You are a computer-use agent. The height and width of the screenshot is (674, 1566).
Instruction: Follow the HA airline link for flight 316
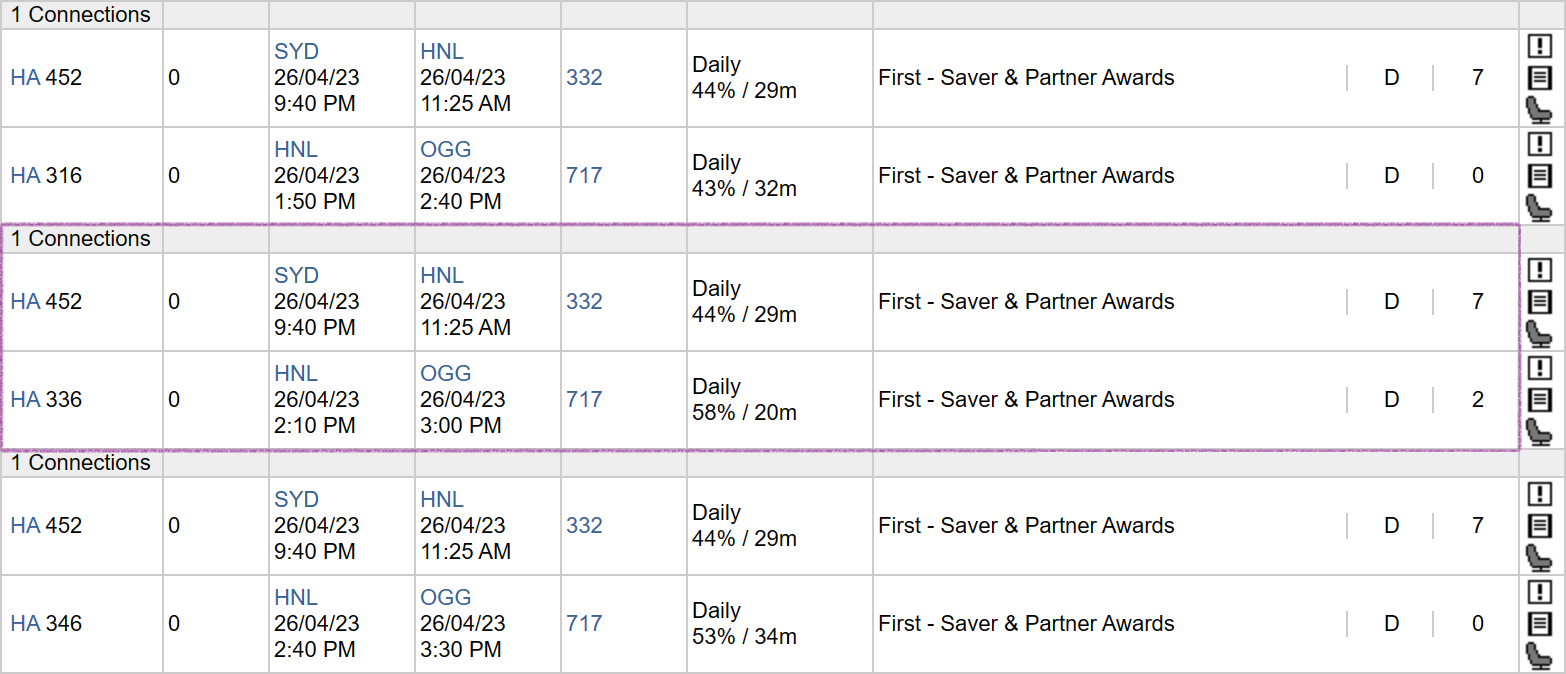tap(25, 176)
